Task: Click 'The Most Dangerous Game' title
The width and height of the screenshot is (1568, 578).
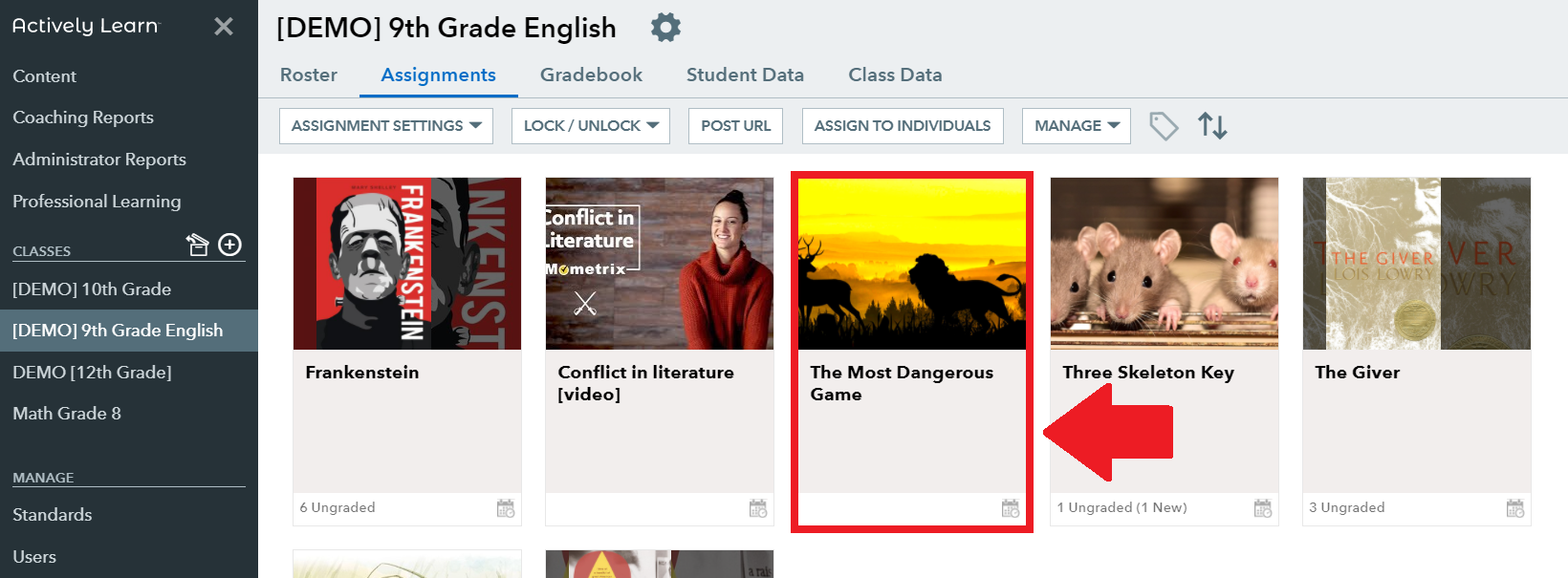Action: coord(902,383)
